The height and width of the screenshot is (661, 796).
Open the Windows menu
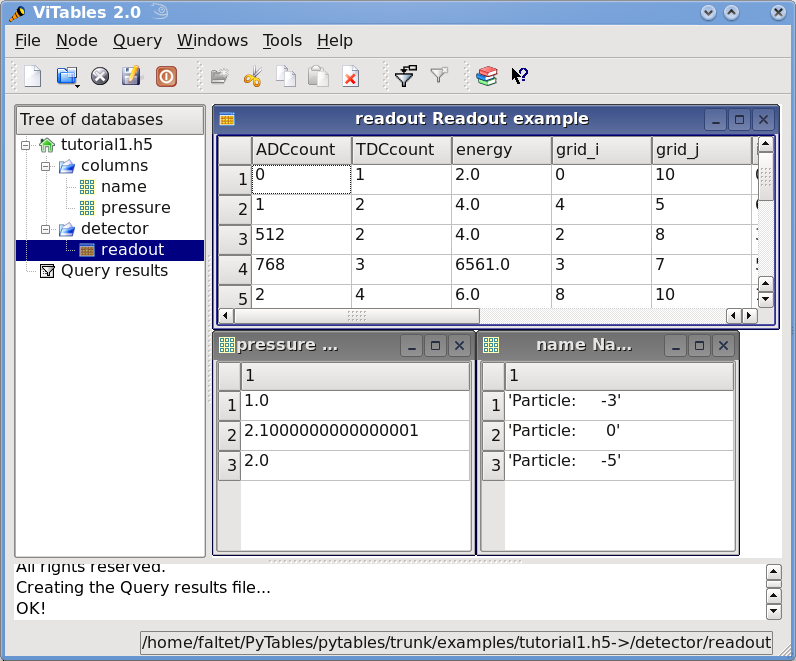(x=212, y=41)
